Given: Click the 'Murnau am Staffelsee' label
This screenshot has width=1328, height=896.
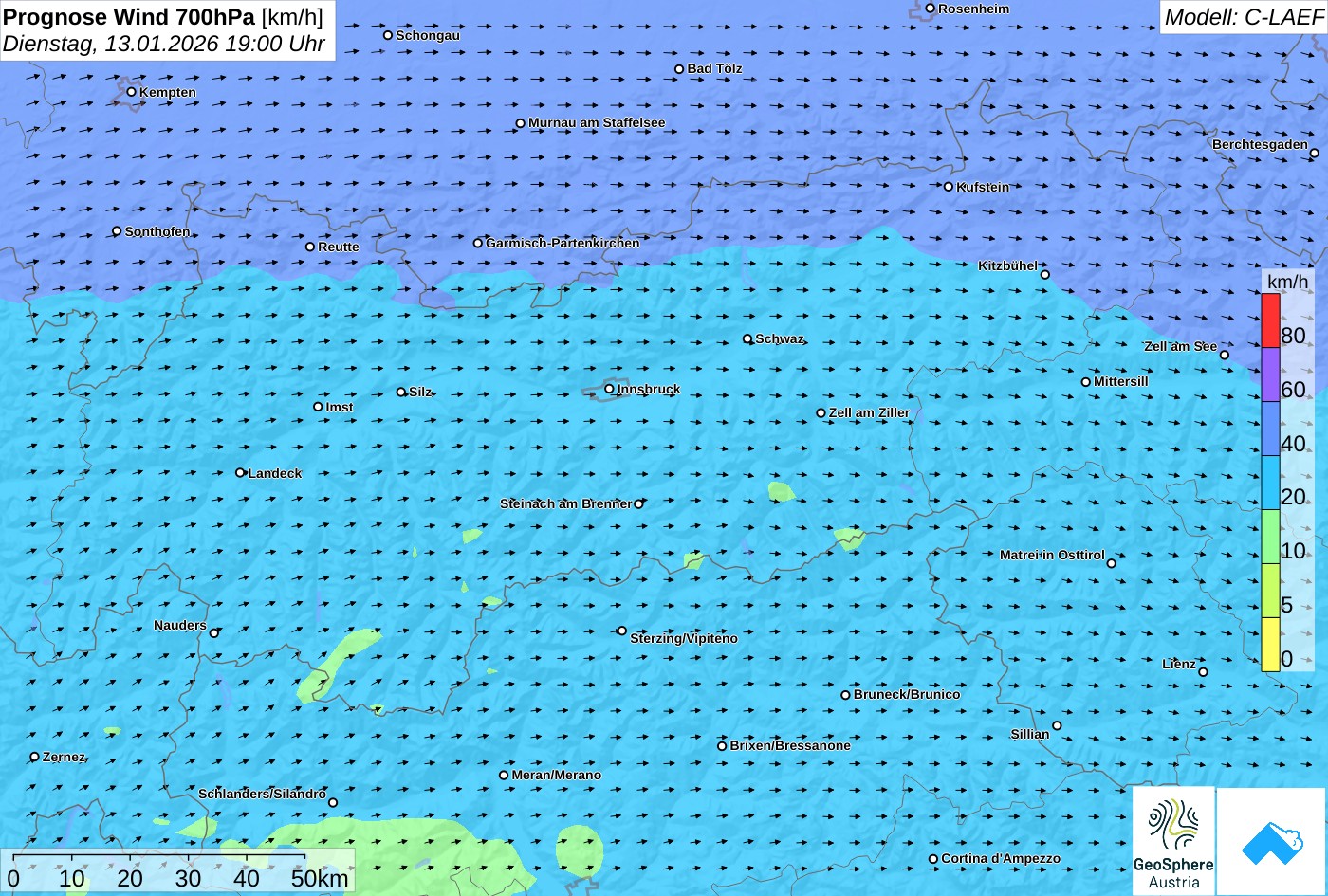Looking at the screenshot, I should click(x=597, y=122).
